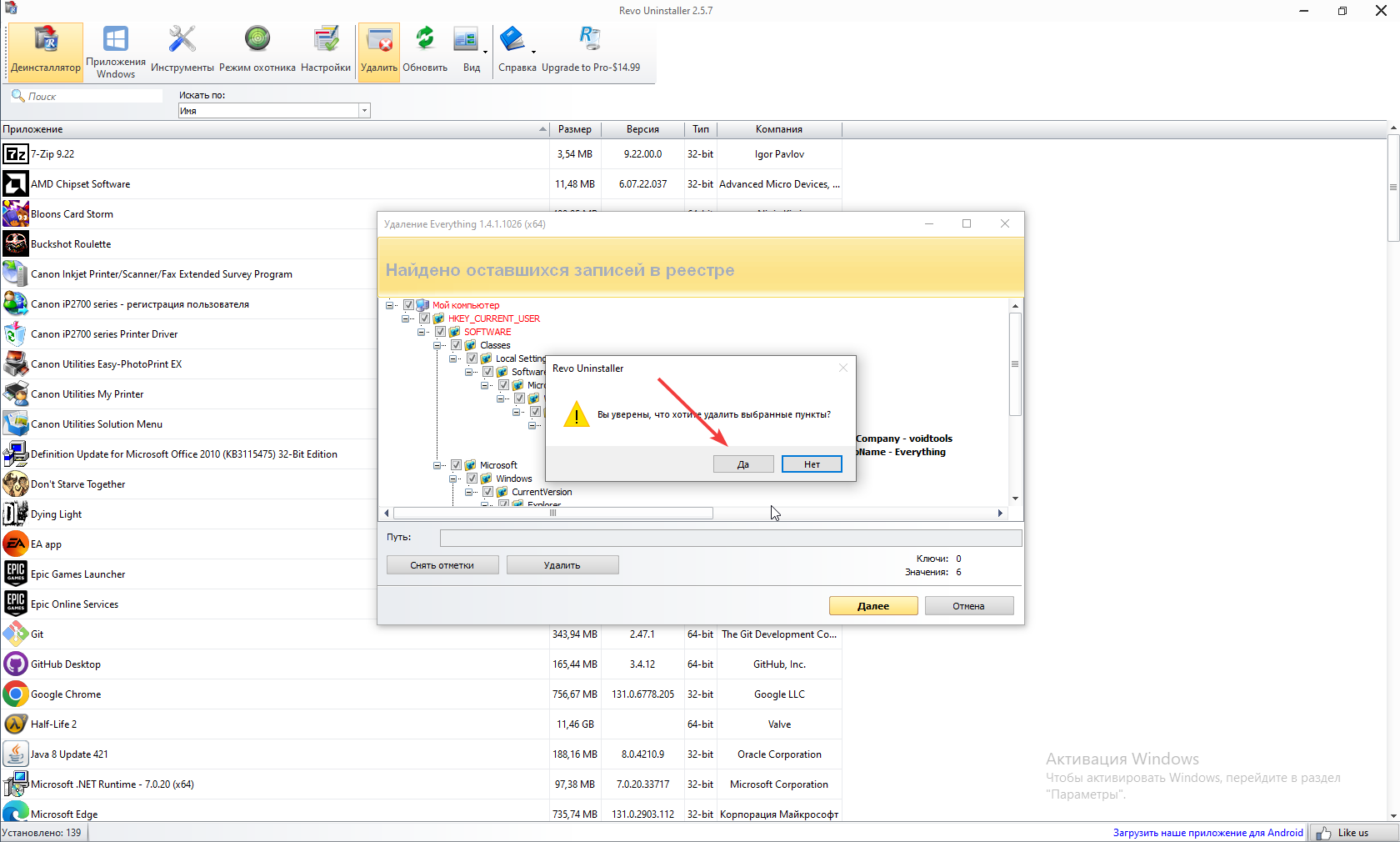Close the Revo Uninstaller confirmation dialog

coord(843,368)
